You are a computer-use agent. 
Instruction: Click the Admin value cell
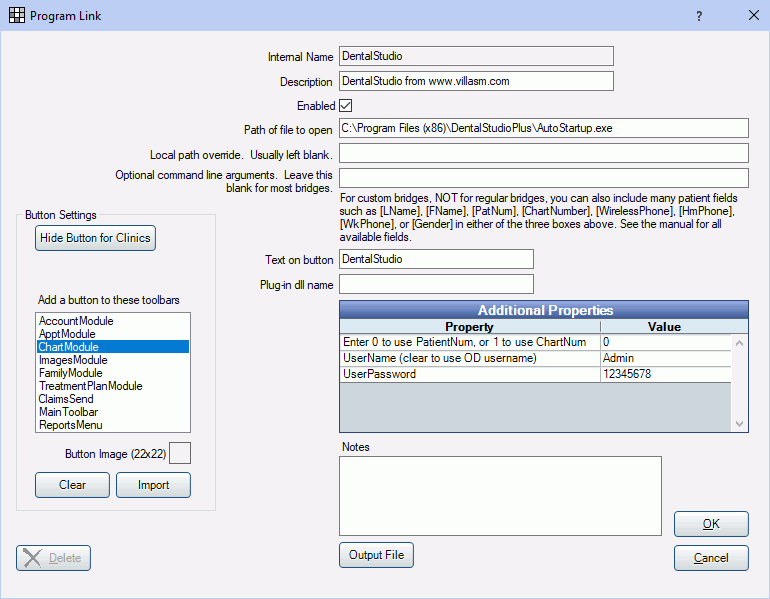[665, 358]
